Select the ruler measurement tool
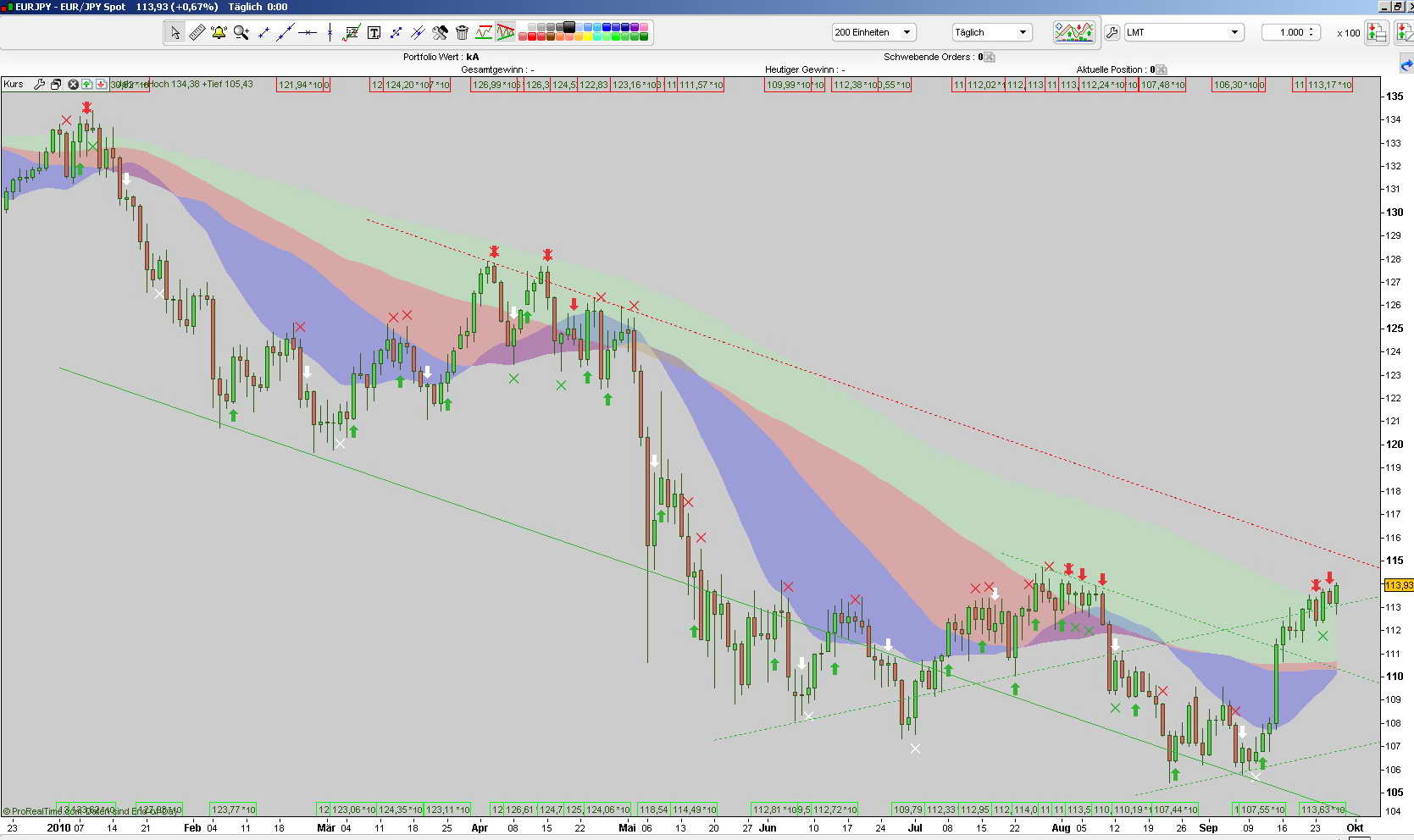Screen dimensions: 1414x840 pos(196,32)
